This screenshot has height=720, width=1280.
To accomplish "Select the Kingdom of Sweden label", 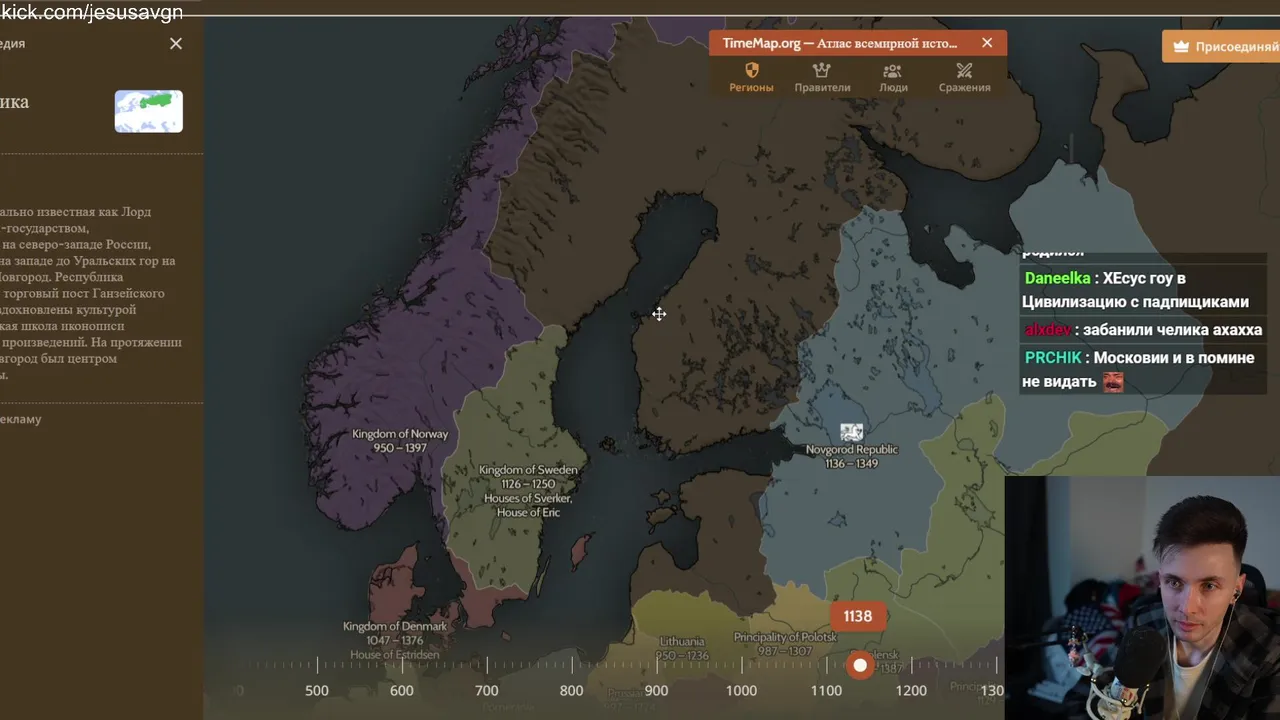I will point(528,491).
